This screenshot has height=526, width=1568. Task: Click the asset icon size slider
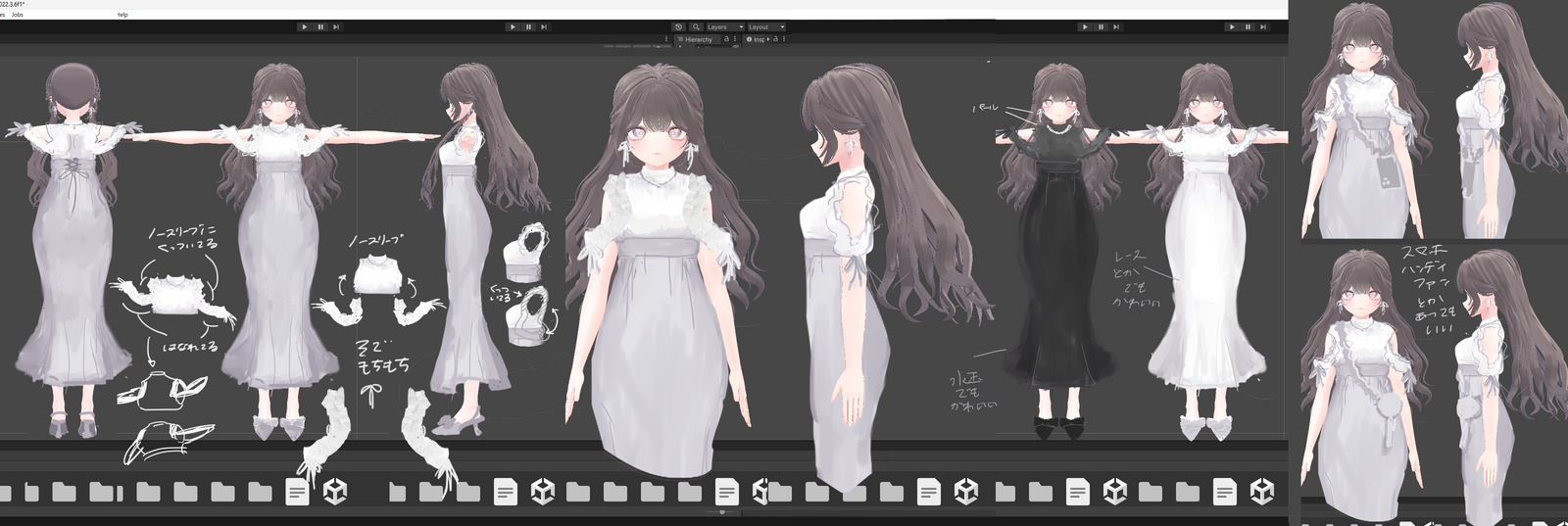722,512
